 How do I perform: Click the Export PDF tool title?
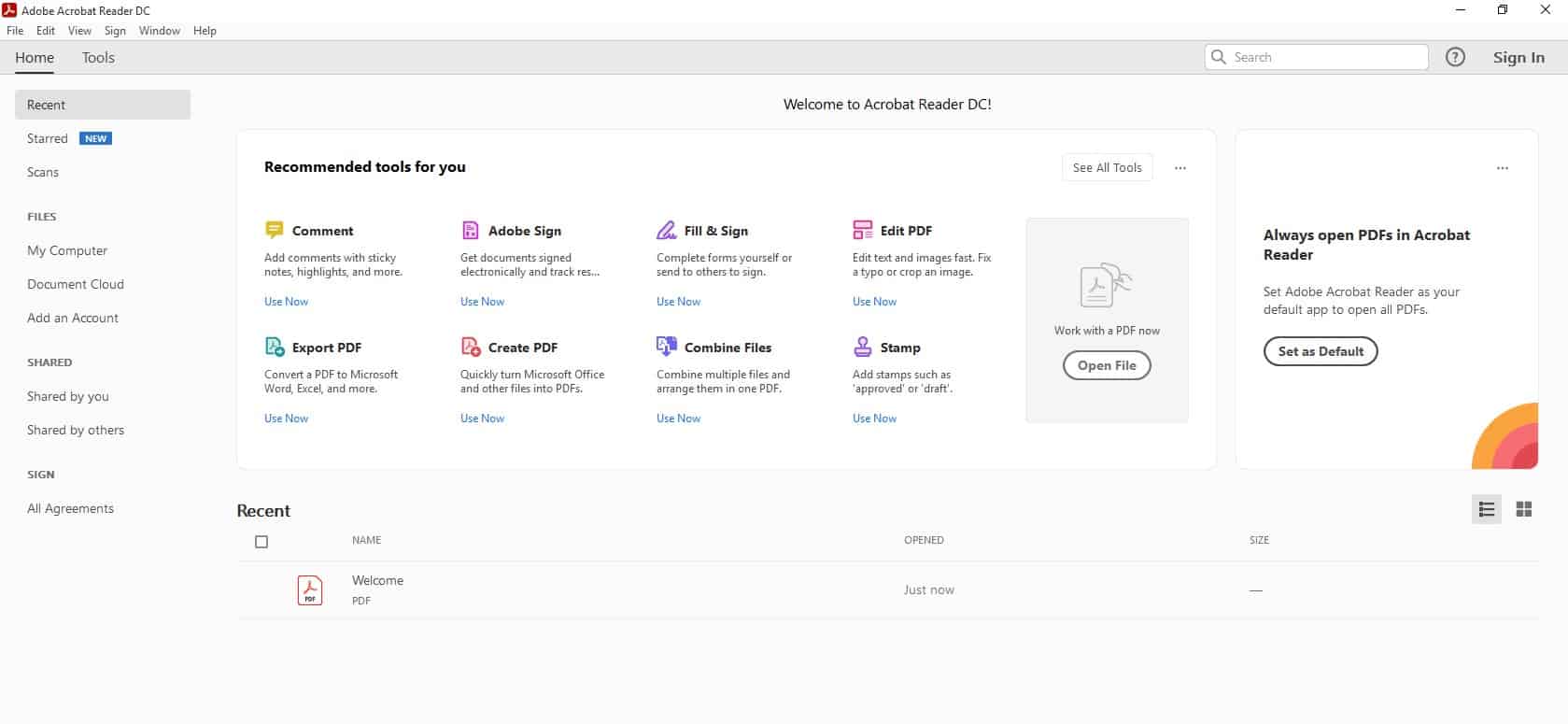coord(326,348)
